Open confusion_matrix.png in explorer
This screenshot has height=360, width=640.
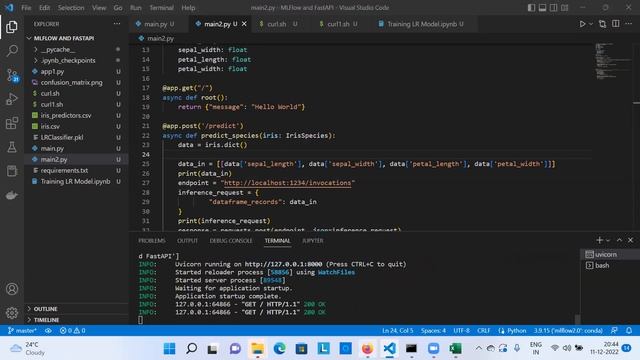coord(76,82)
